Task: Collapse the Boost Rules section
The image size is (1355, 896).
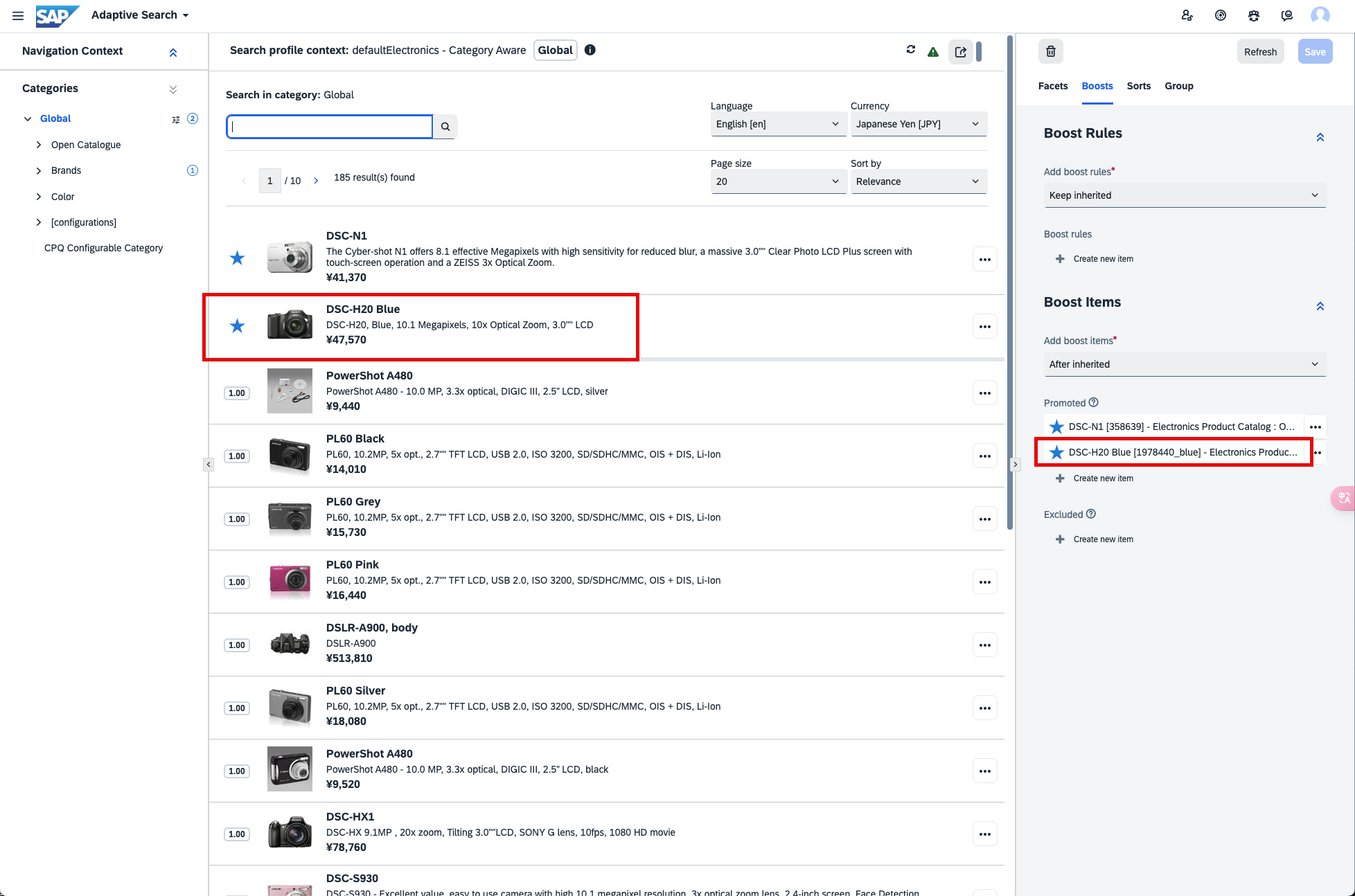Action: [1320, 137]
